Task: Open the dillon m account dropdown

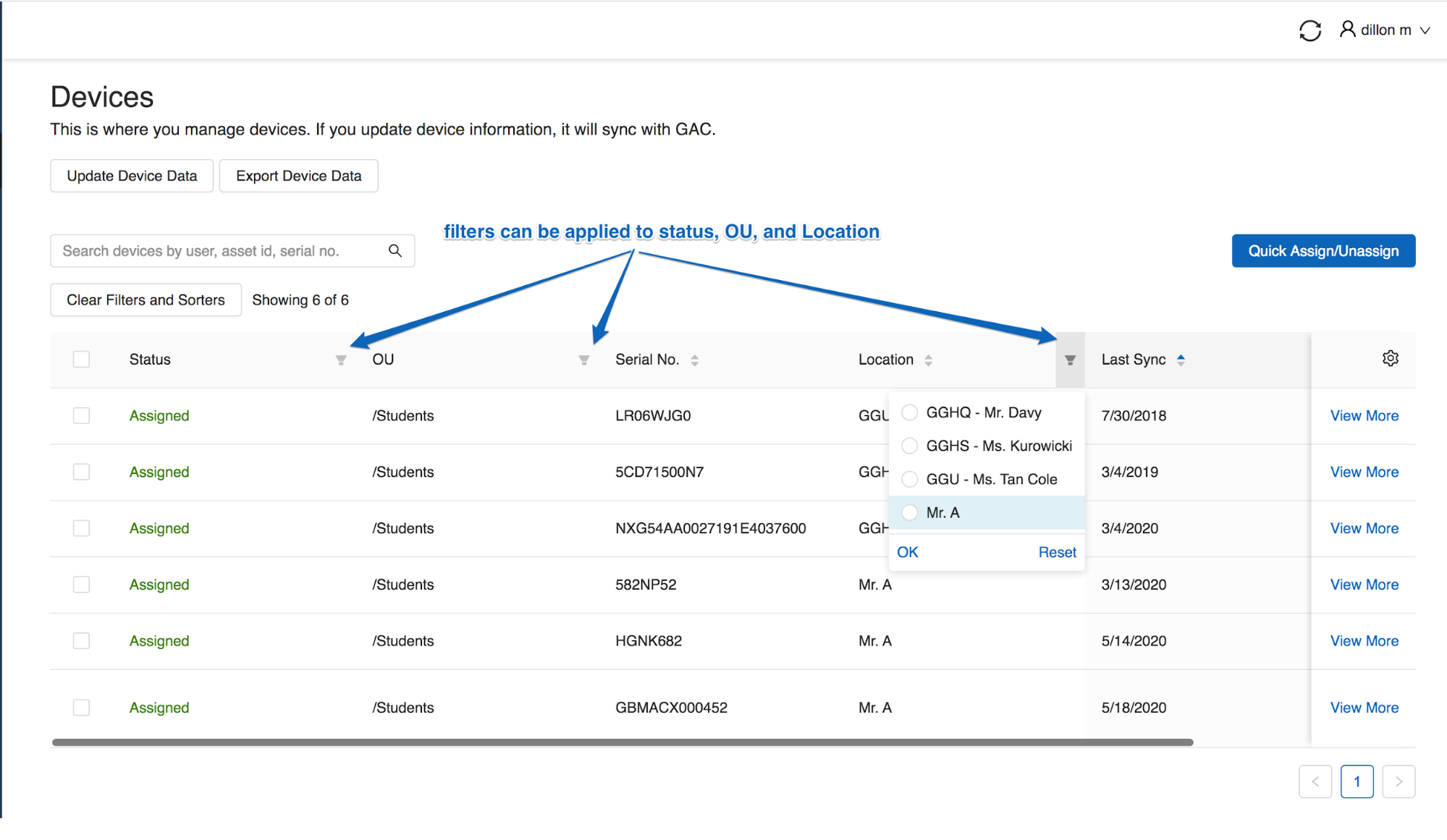Action: coord(1425,30)
